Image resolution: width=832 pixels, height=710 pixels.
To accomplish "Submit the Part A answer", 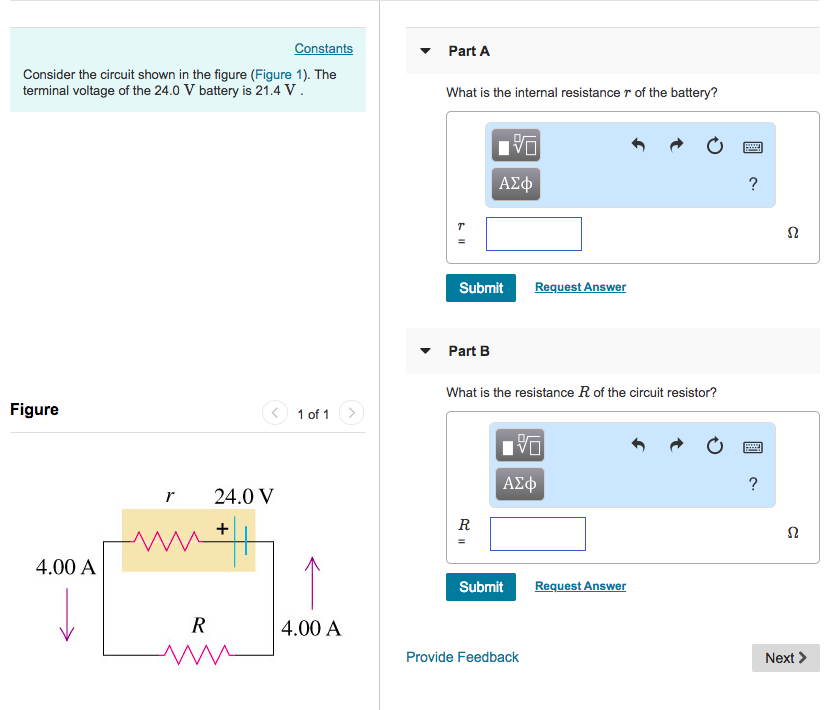I will [x=480, y=287].
